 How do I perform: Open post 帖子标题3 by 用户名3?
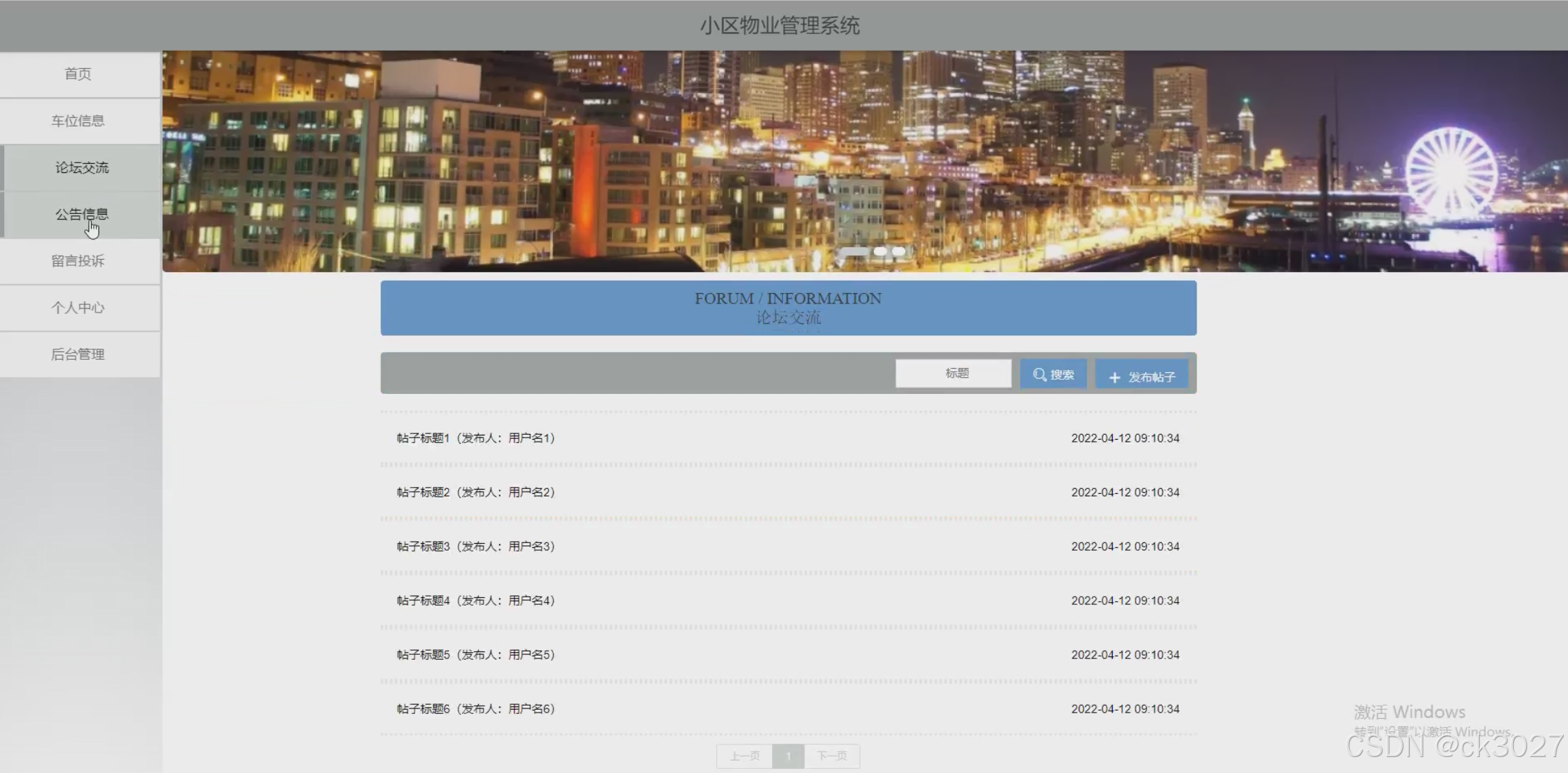click(475, 547)
